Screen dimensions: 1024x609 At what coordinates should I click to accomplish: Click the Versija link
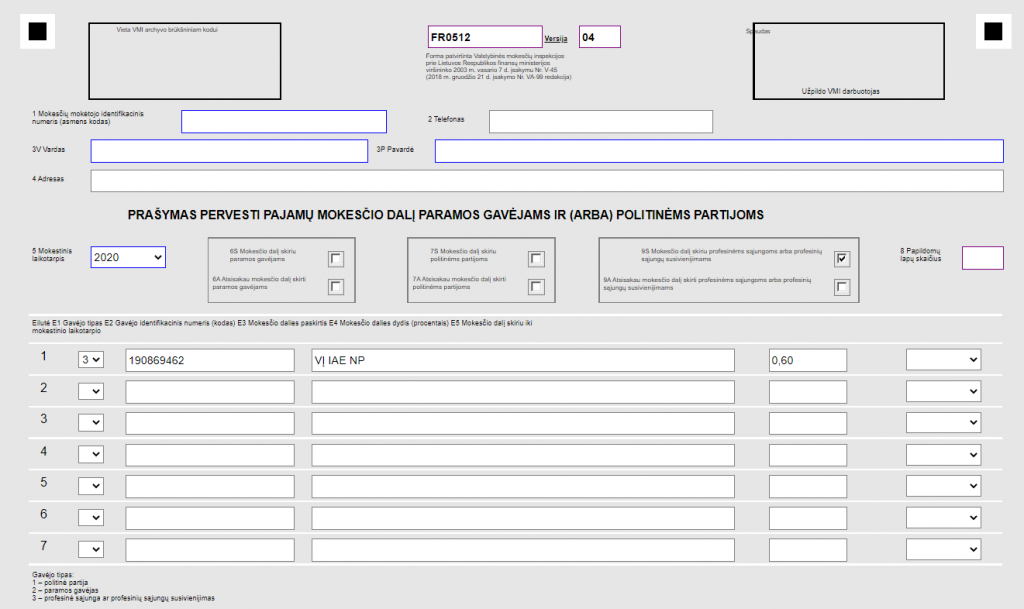pos(556,38)
